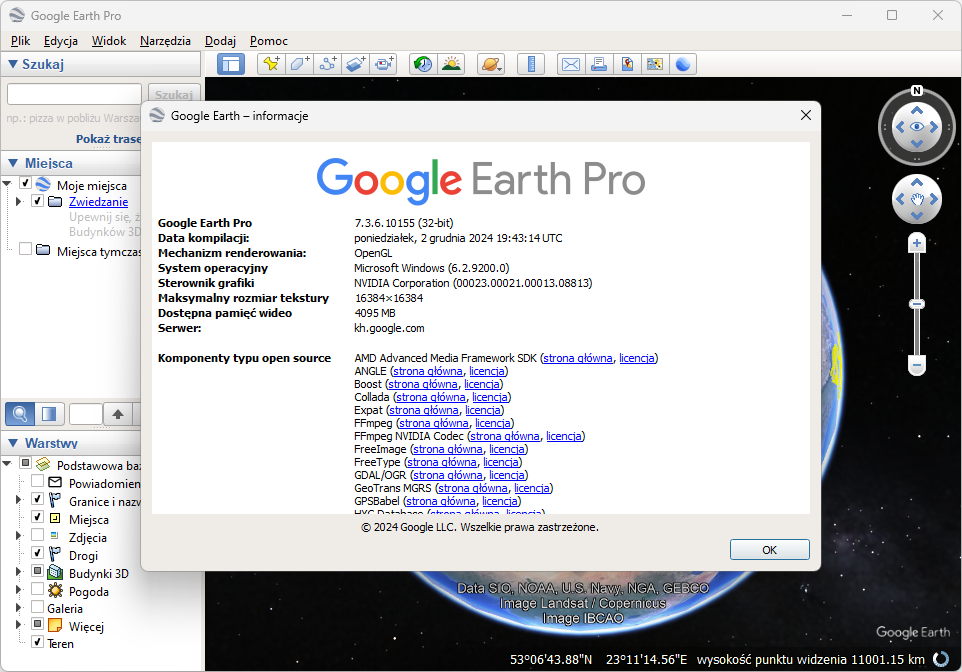Screen dimensions: 962x672
Task: Collapse the Warstwy panel
Action: pos(13,443)
